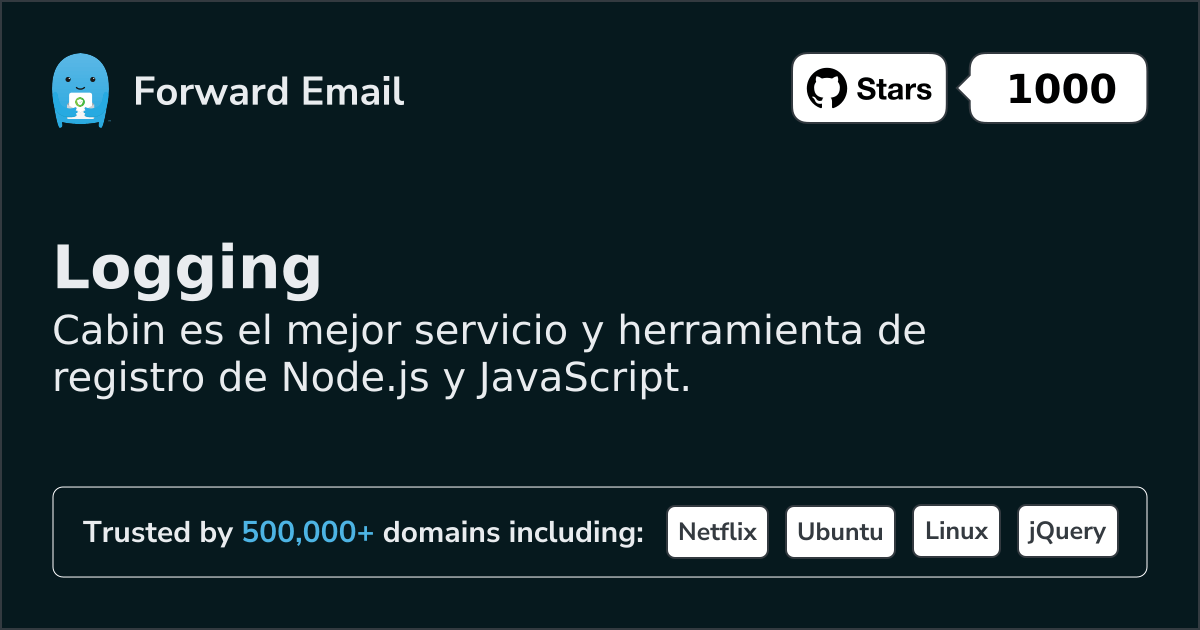Click the Trusted by label
The image size is (1200, 630).
[x=158, y=533]
